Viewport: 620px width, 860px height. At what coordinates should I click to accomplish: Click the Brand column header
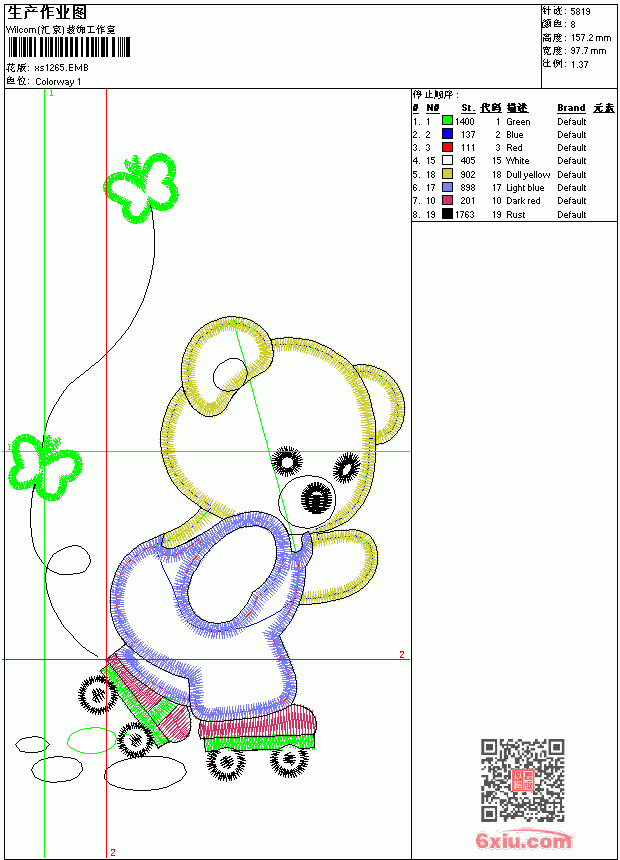pos(571,108)
